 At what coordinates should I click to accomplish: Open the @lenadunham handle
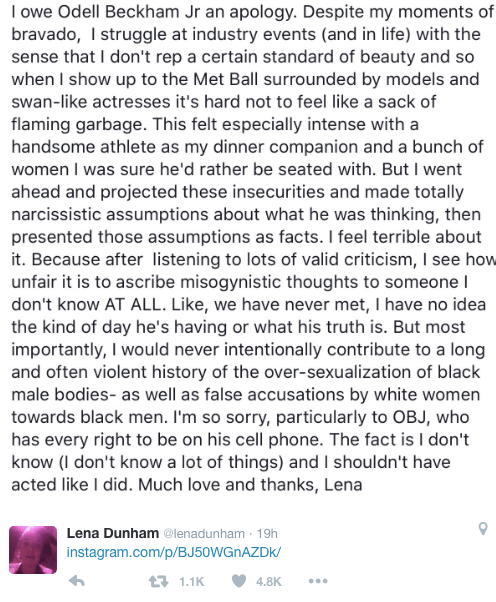coord(204,534)
